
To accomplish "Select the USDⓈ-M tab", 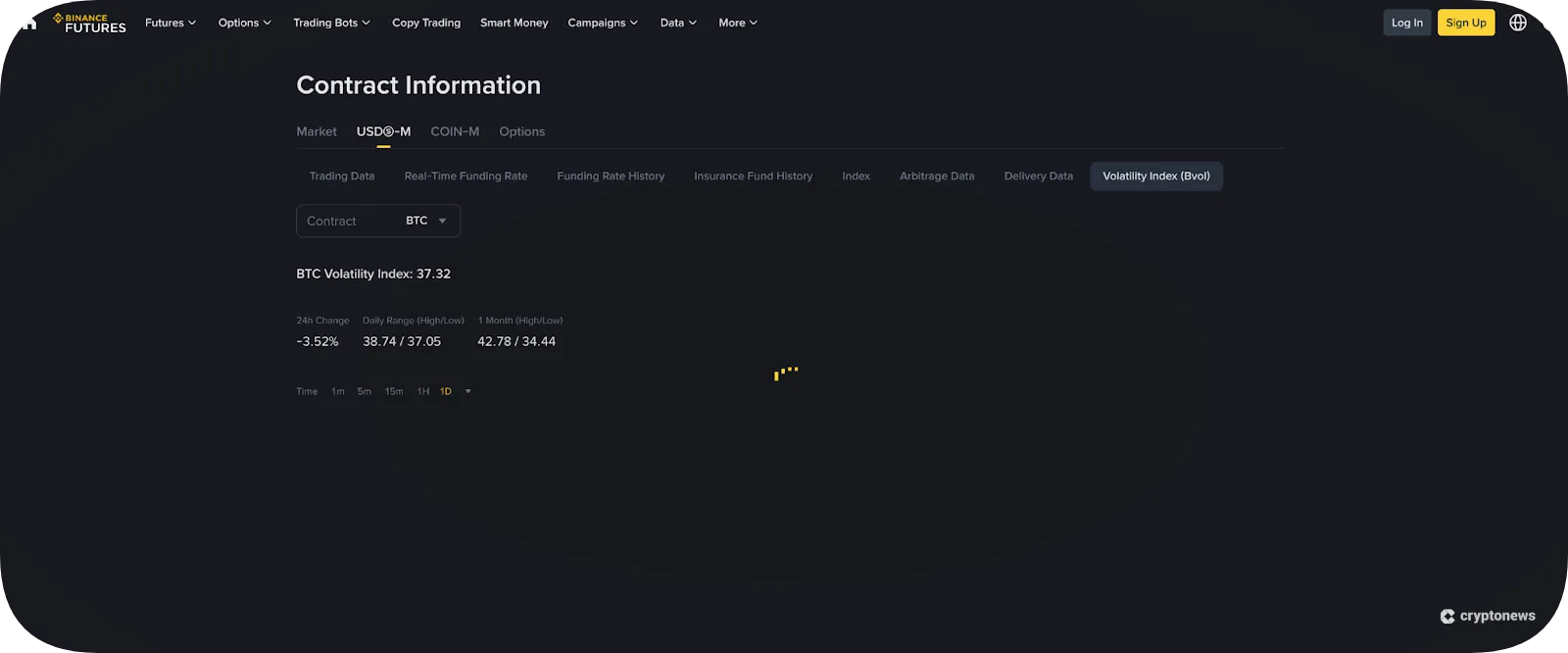I will (x=383, y=131).
